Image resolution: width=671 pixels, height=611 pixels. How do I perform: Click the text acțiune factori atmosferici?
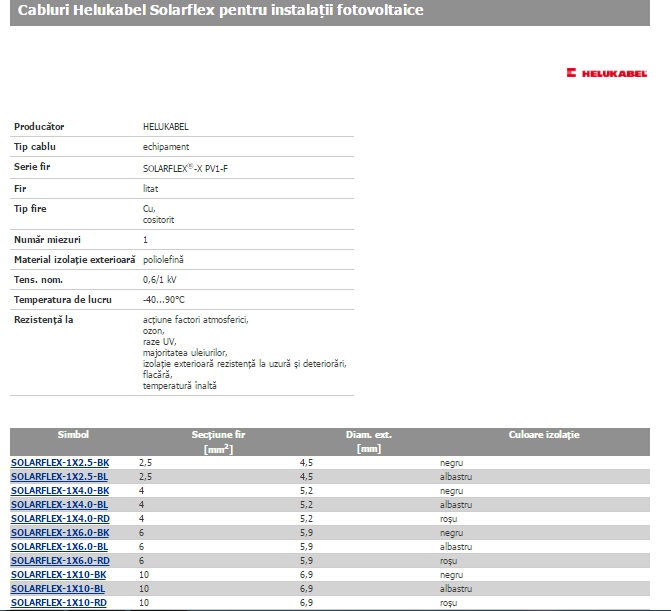[196, 320]
